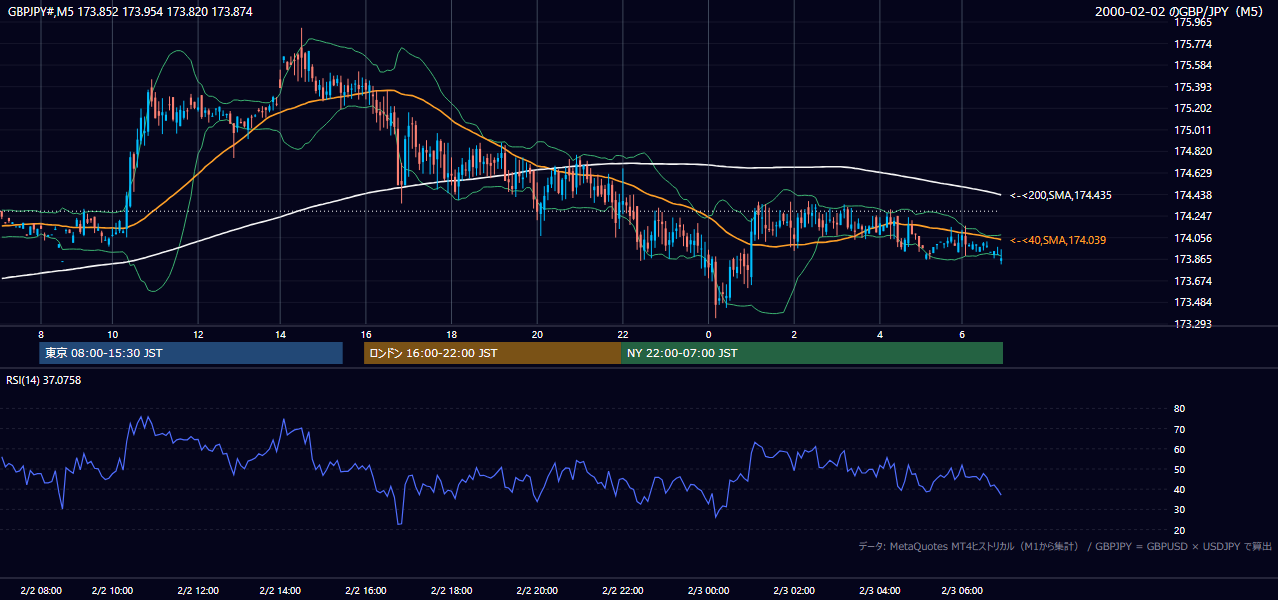Click price axis value 173.293

(x=1193, y=324)
